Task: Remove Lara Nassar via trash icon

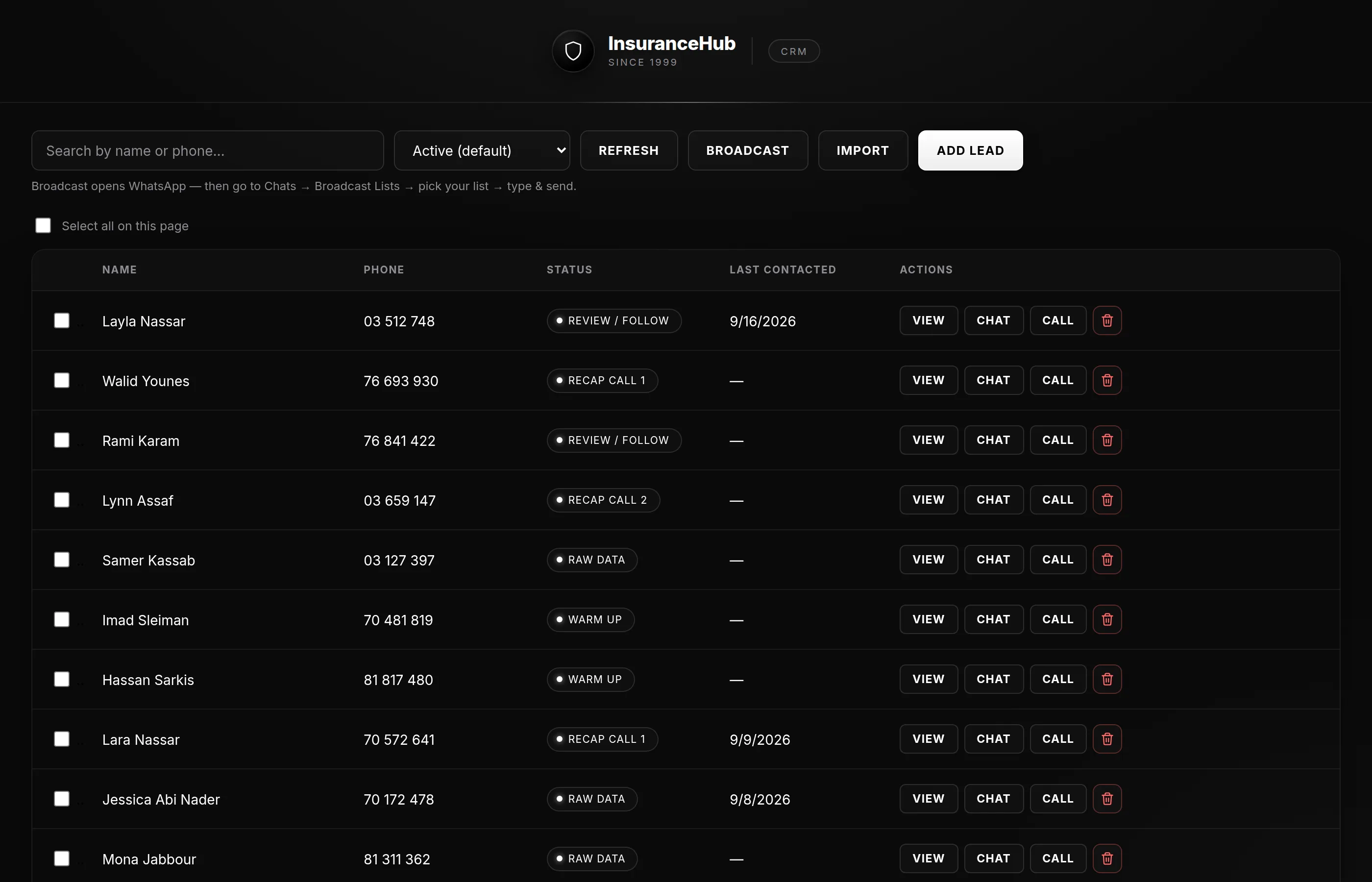Action: 1107,739
